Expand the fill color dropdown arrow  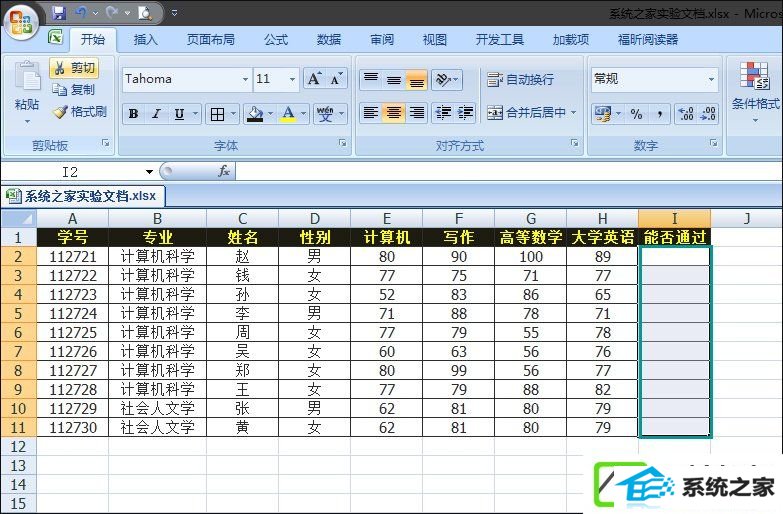270,114
